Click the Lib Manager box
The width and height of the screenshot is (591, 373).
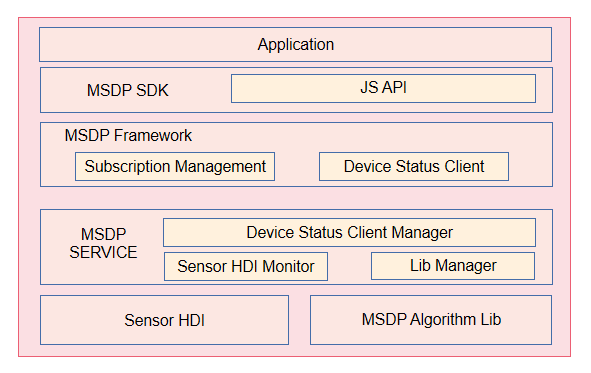point(453,266)
